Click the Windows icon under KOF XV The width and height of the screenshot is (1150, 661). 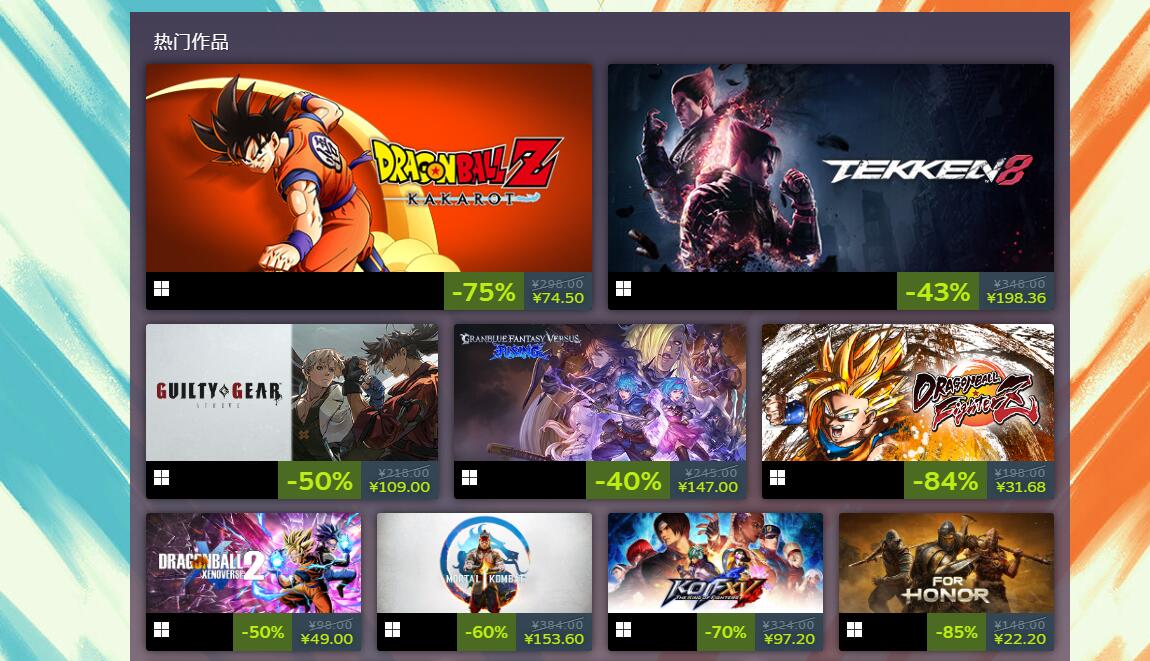(x=623, y=630)
